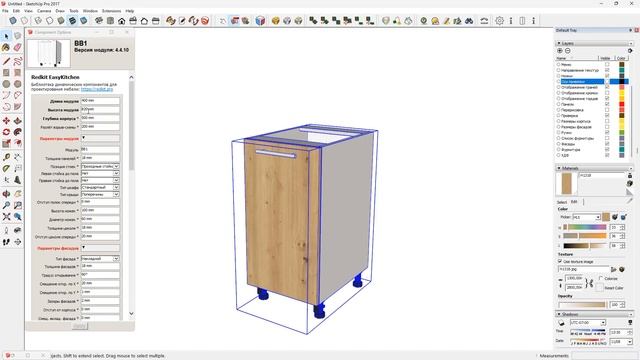The width and height of the screenshot is (640, 360).
Task: Toggle visibility of the Ручки layer
Action: (607, 133)
